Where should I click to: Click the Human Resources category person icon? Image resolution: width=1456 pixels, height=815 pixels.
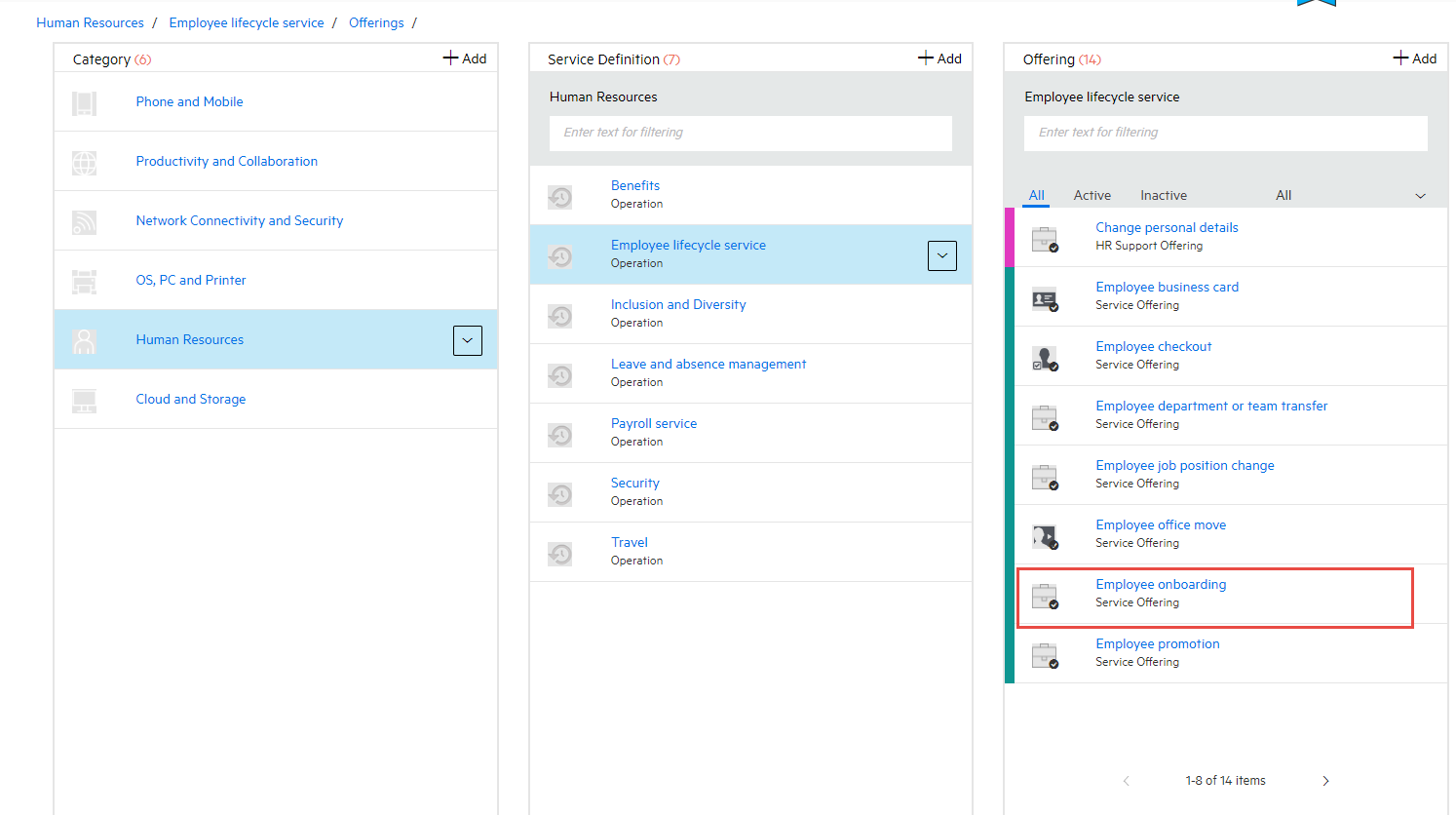tap(85, 339)
